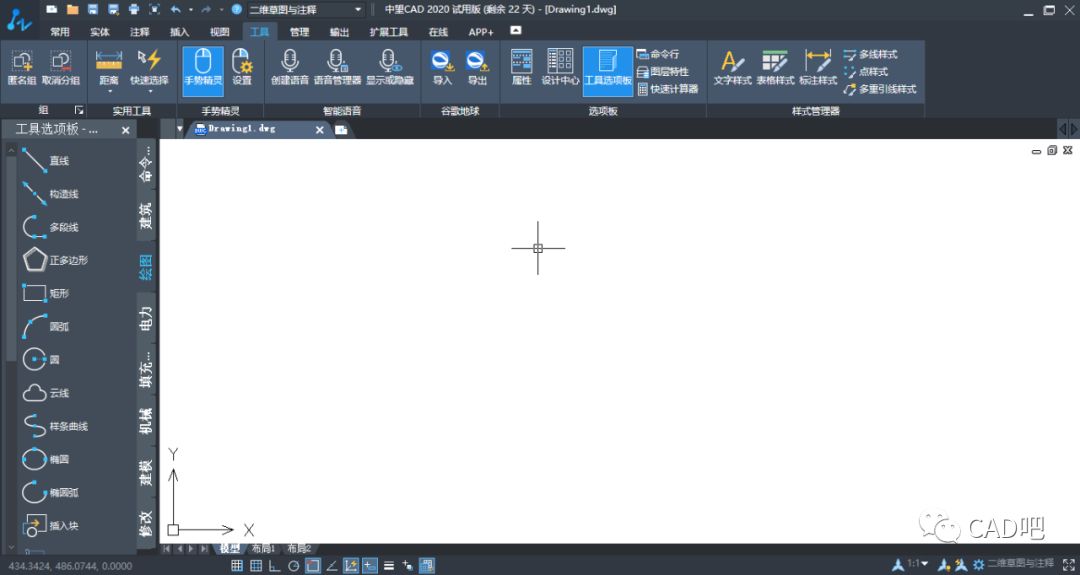Select the 直线 line tool

[45, 160]
